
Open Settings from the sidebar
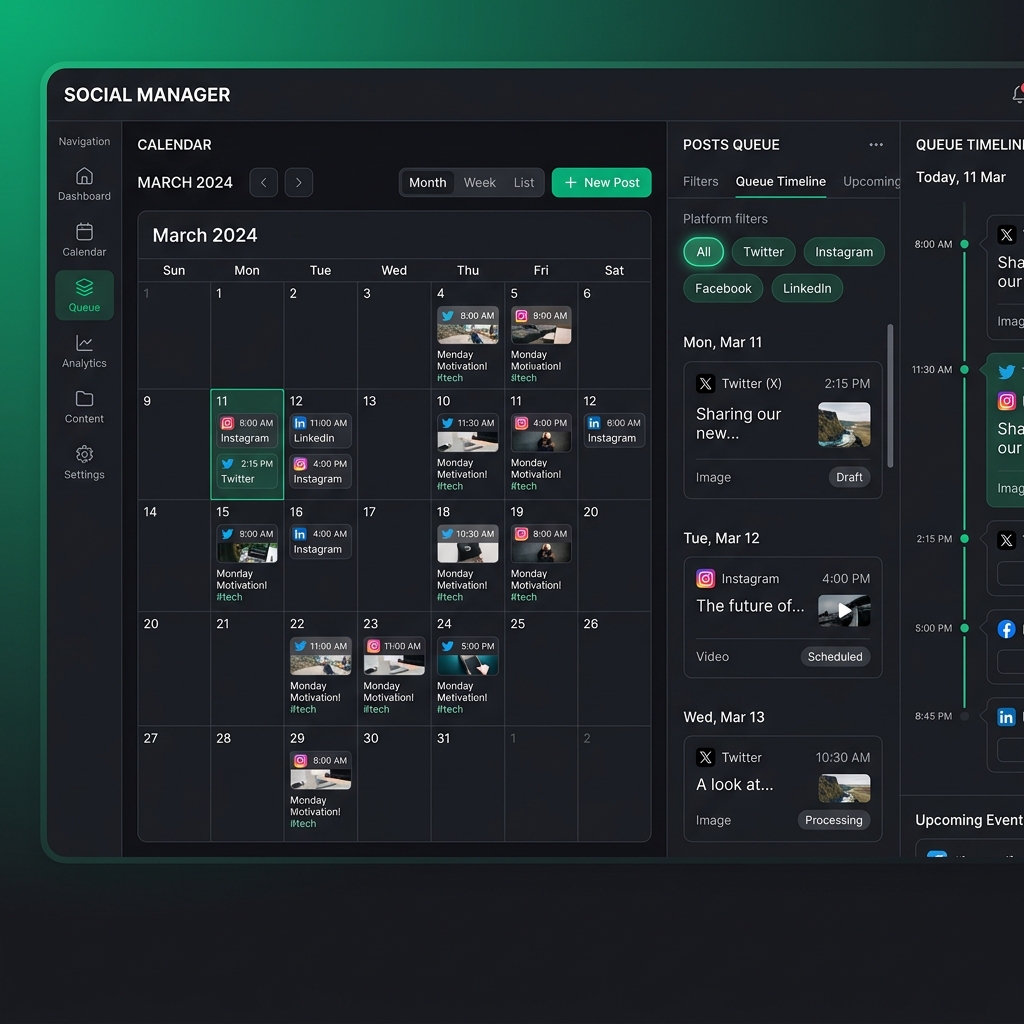[84, 462]
